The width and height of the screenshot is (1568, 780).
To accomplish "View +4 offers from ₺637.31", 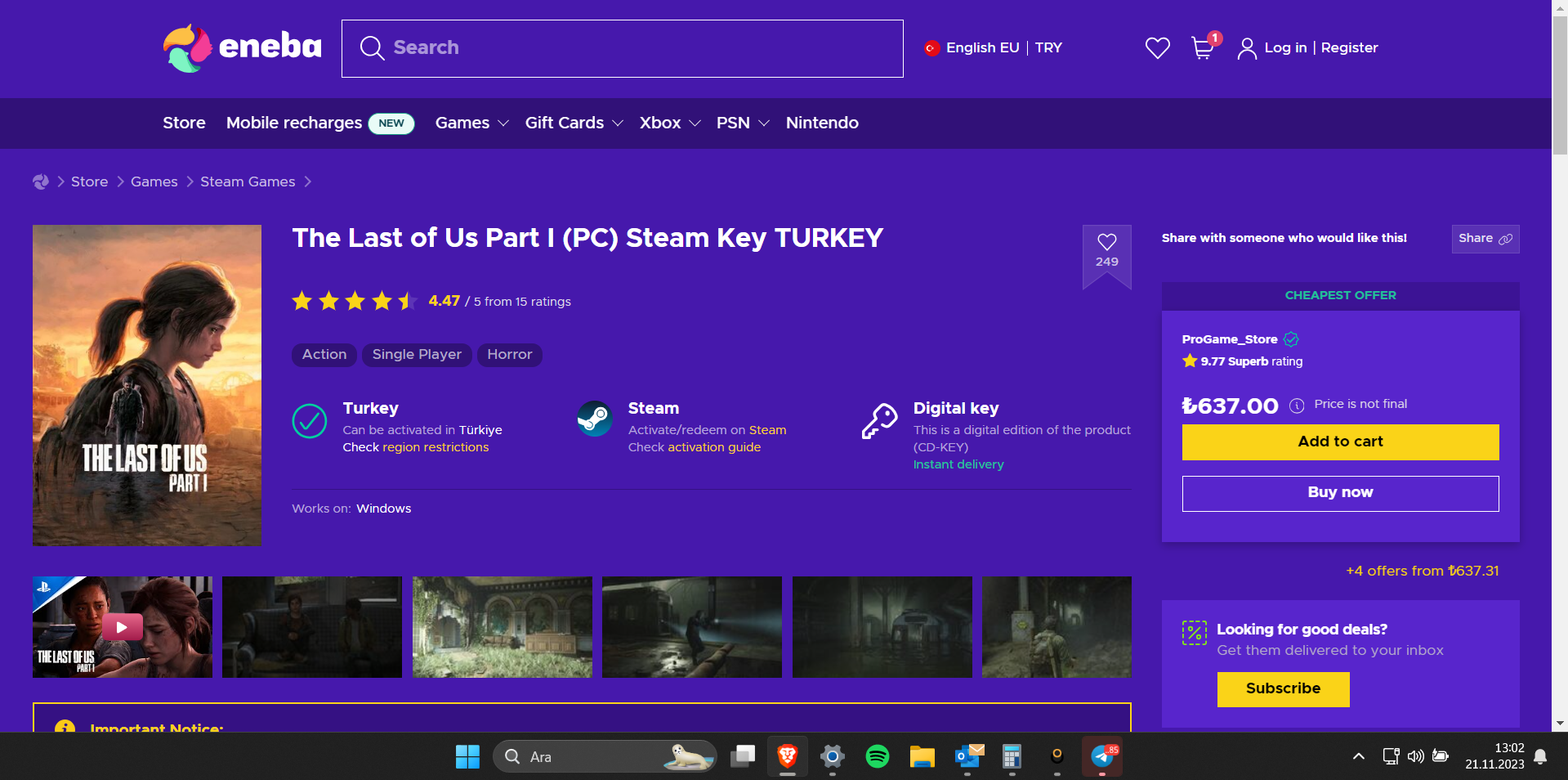I will tap(1422, 571).
